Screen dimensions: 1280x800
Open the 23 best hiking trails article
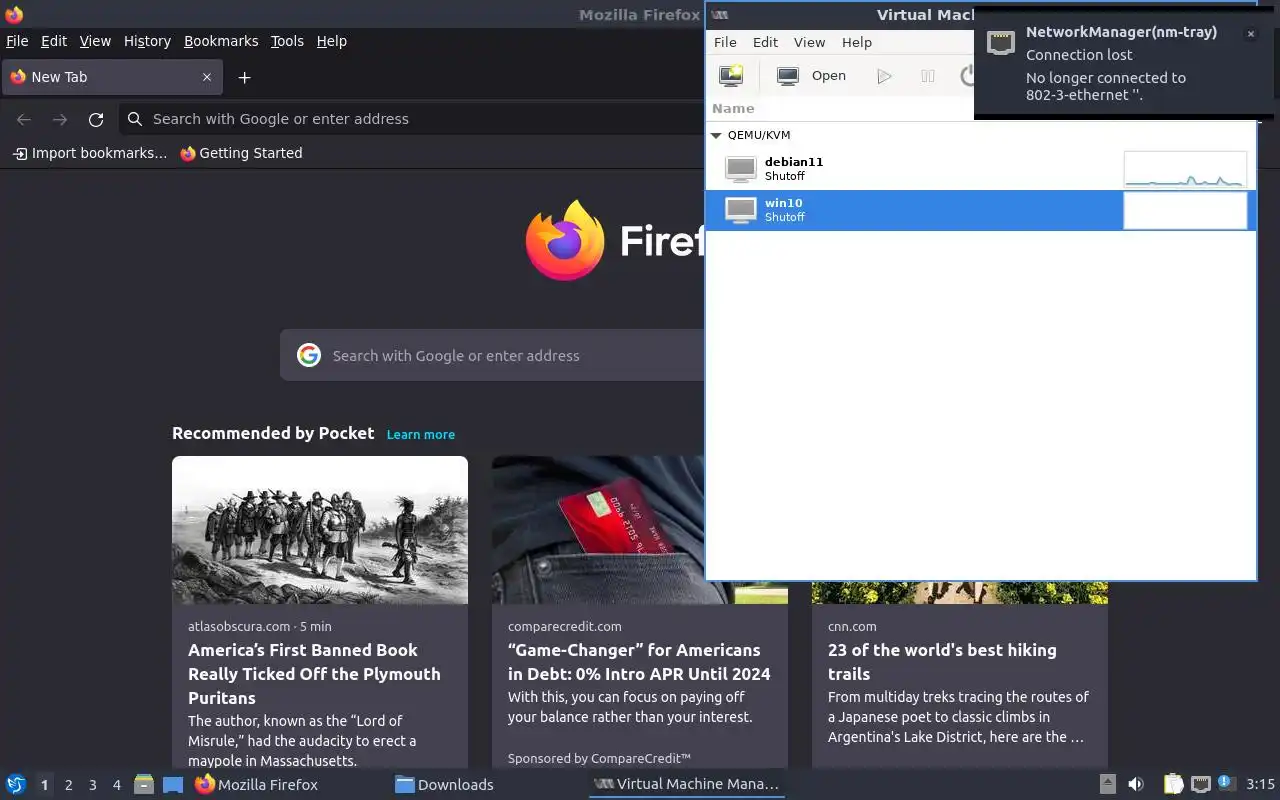coord(942,662)
